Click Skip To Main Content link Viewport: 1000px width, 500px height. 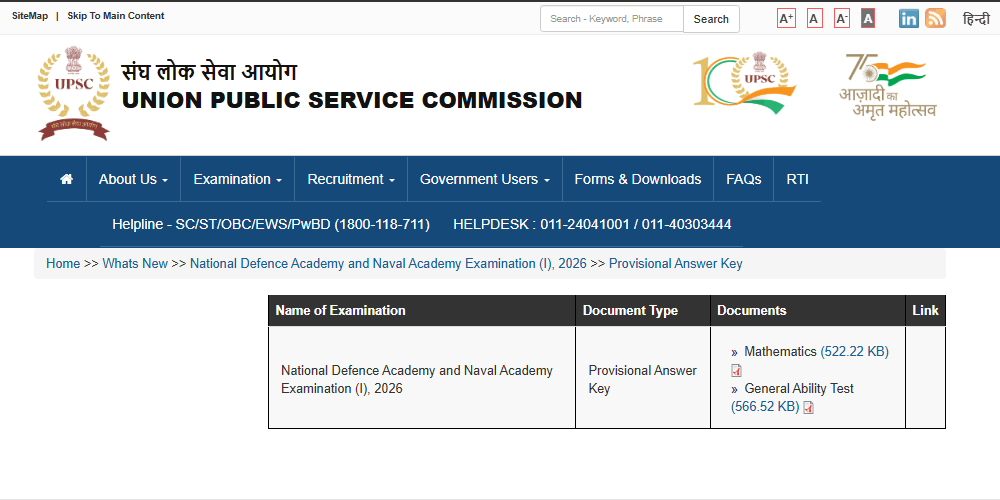[x=116, y=16]
